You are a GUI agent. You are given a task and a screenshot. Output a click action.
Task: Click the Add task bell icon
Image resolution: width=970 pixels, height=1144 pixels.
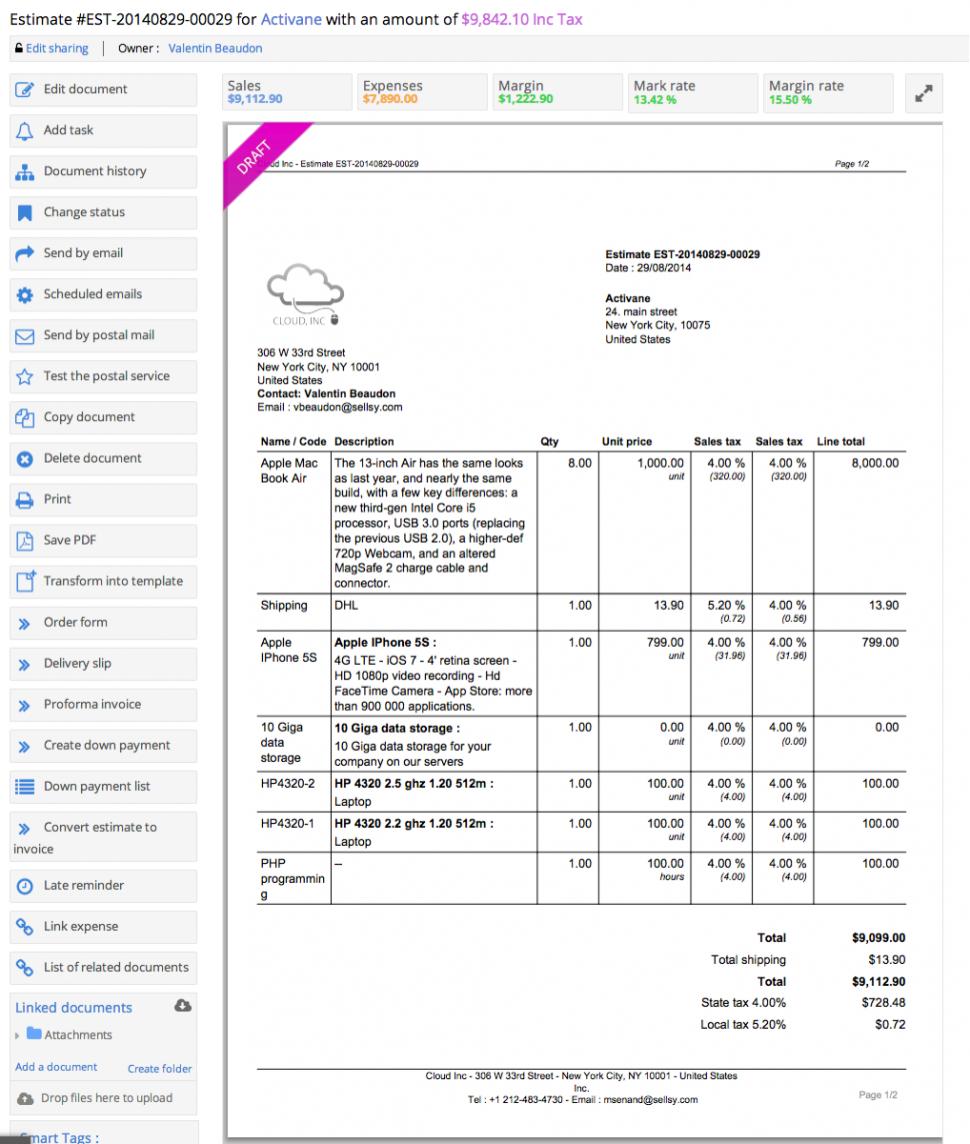[25, 131]
